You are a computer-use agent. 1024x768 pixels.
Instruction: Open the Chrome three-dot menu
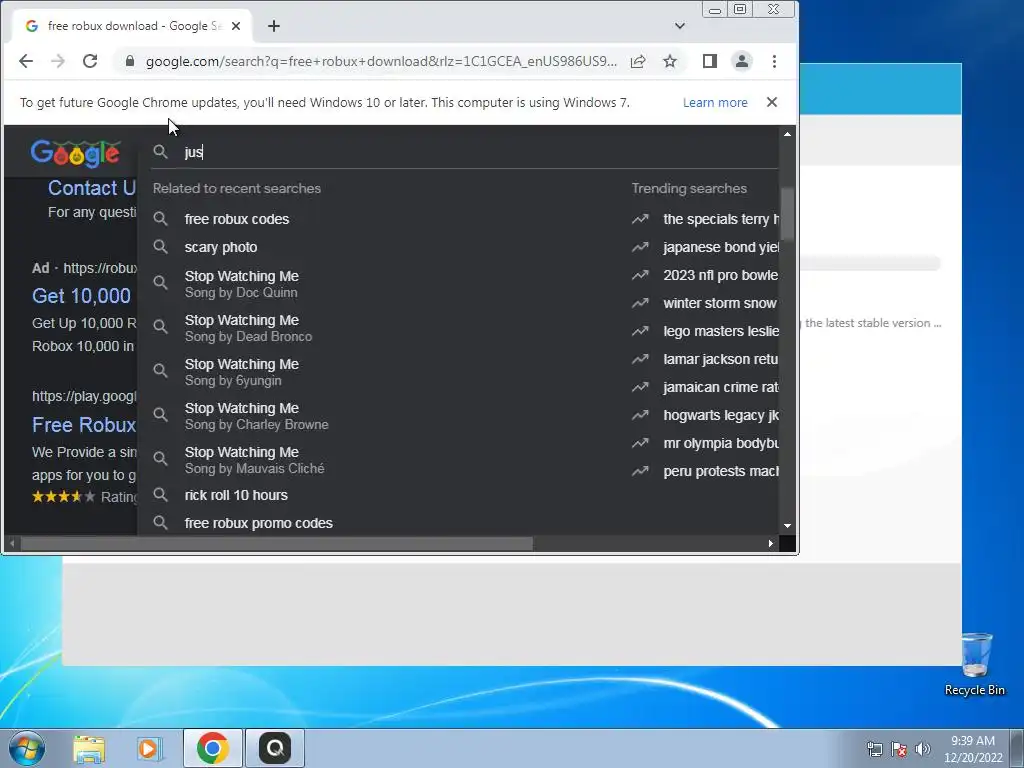click(775, 61)
